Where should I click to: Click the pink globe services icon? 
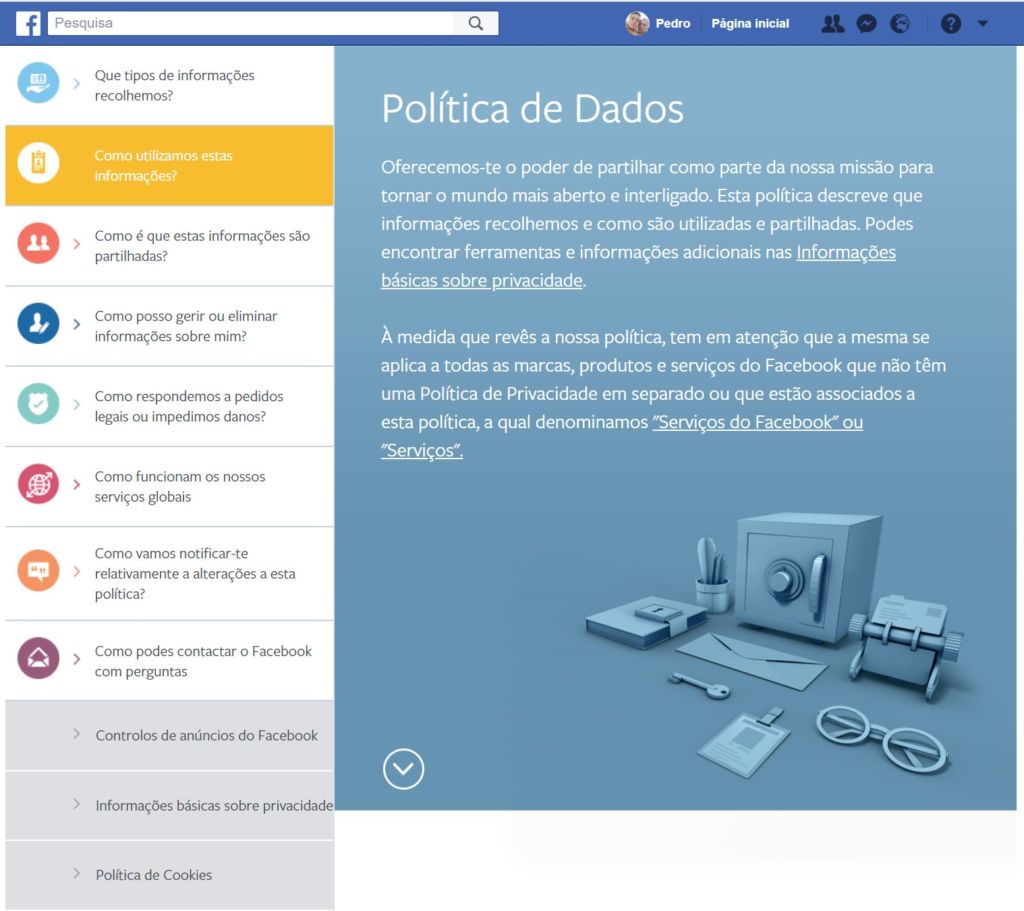tap(38, 484)
